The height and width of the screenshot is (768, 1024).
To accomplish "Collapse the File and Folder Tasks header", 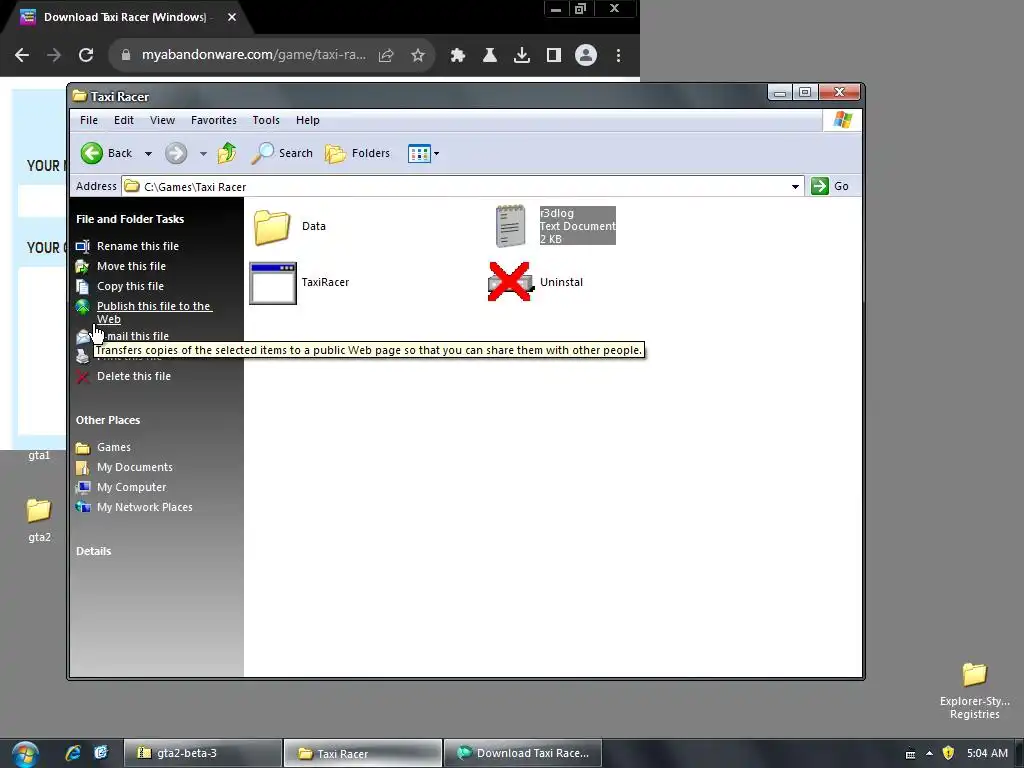I will 130,219.
